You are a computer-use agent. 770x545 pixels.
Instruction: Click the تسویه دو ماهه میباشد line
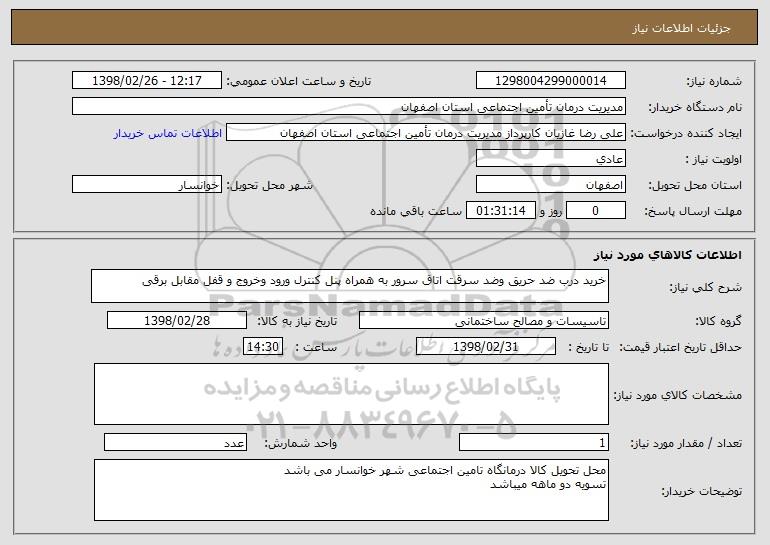pyautogui.click(x=548, y=485)
